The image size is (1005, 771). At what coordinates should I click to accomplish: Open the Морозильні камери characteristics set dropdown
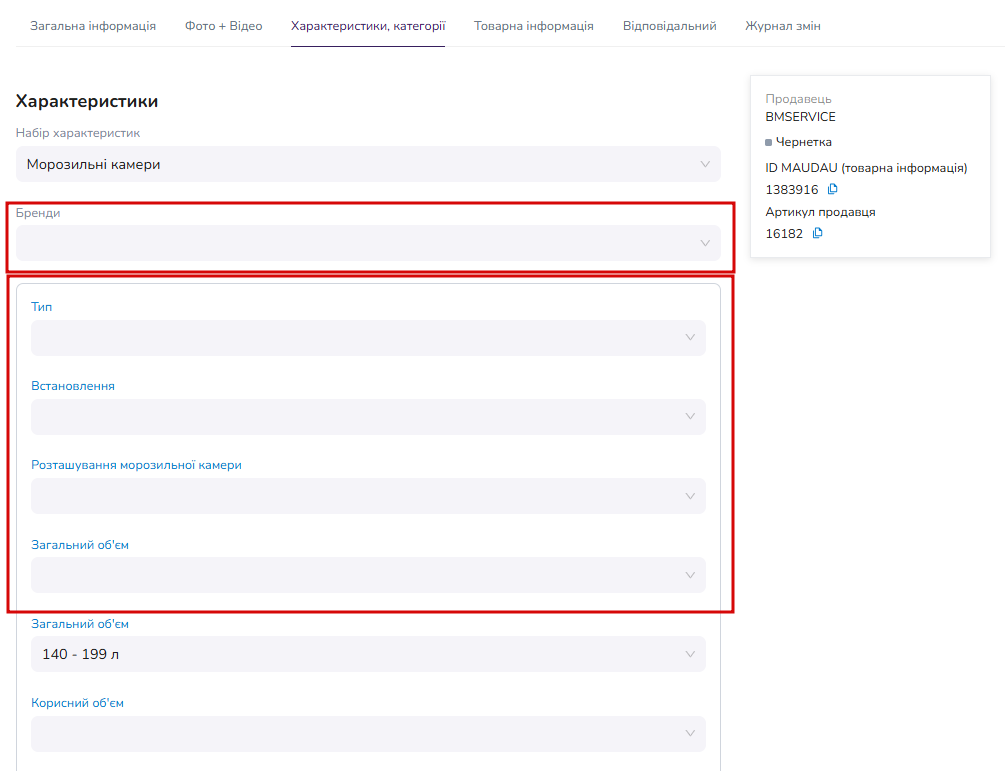[368, 164]
